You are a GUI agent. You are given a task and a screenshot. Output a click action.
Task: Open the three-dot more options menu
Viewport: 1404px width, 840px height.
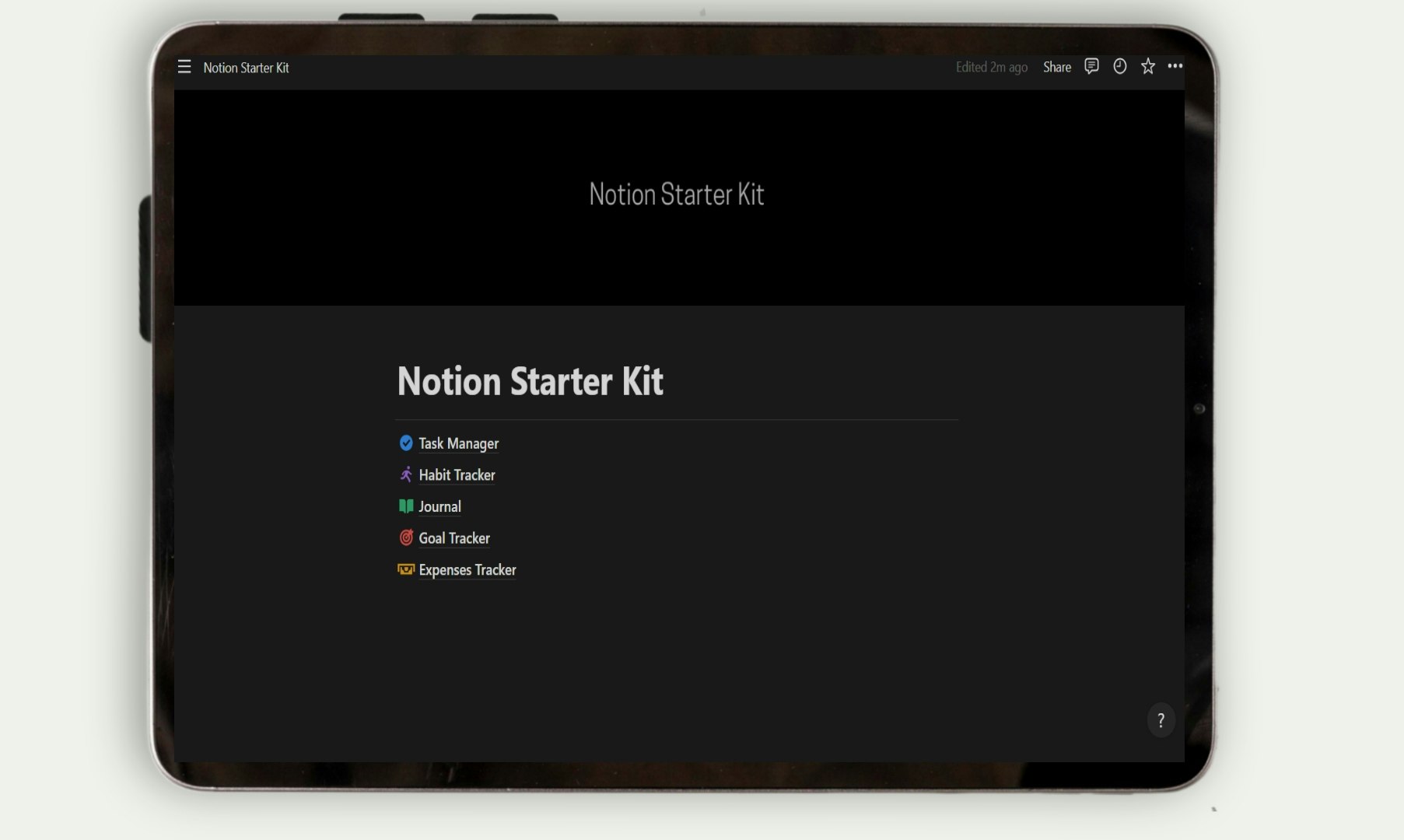pyautogui.click(x=1175, y=66)
